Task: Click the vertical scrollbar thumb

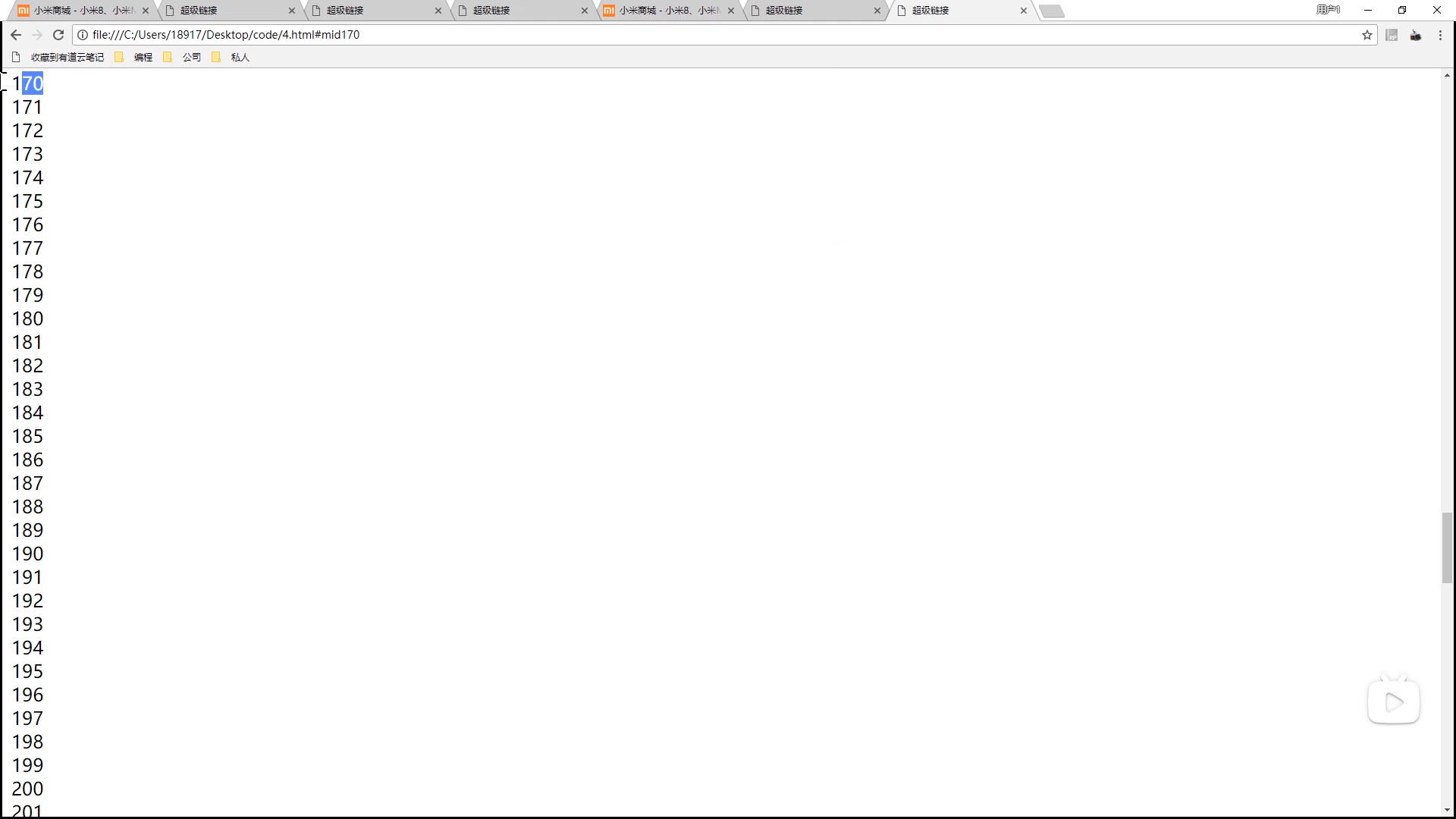Action: tap(1447, 548)
